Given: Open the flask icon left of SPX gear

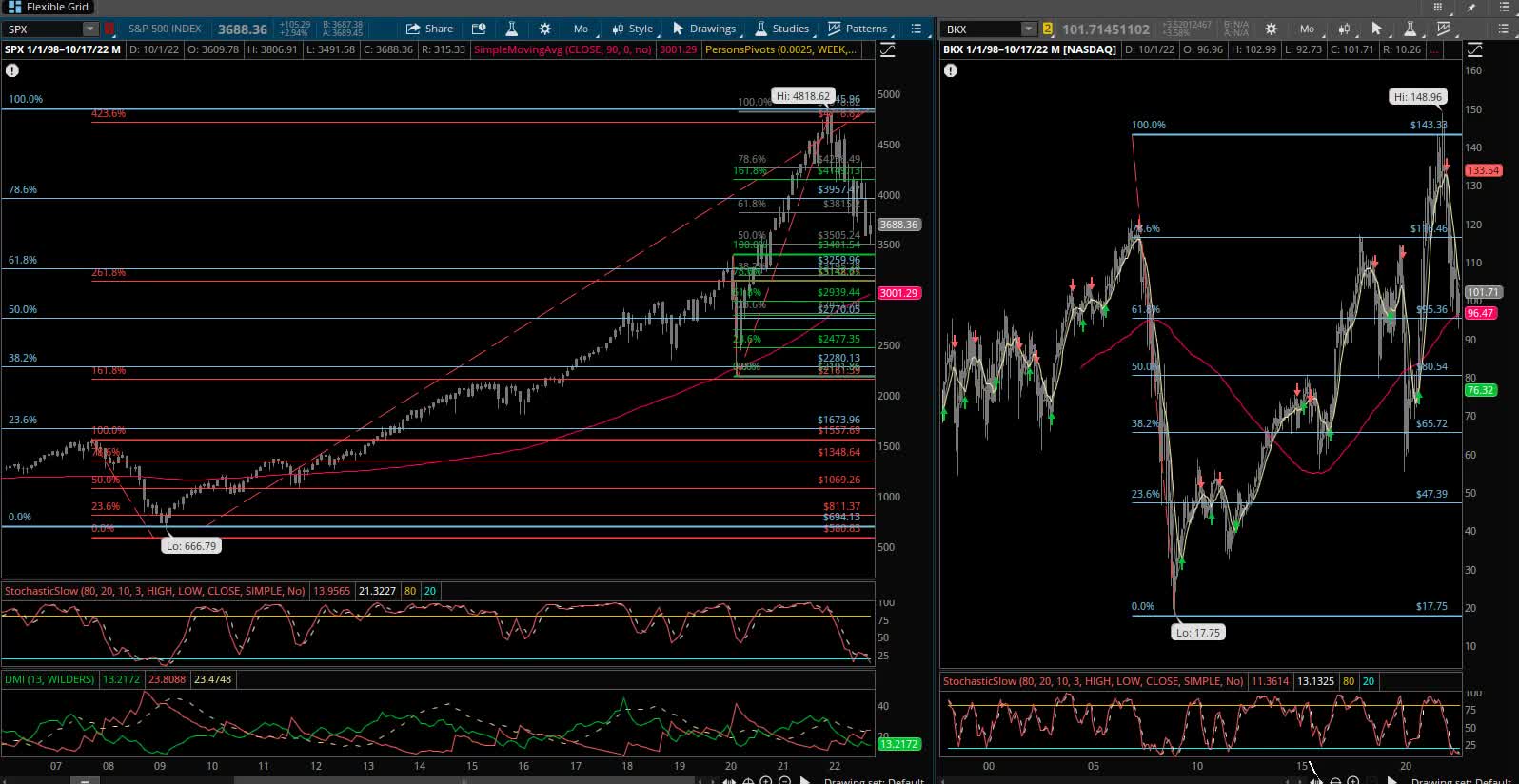Looking at the screenshot, I should [512, 29].
